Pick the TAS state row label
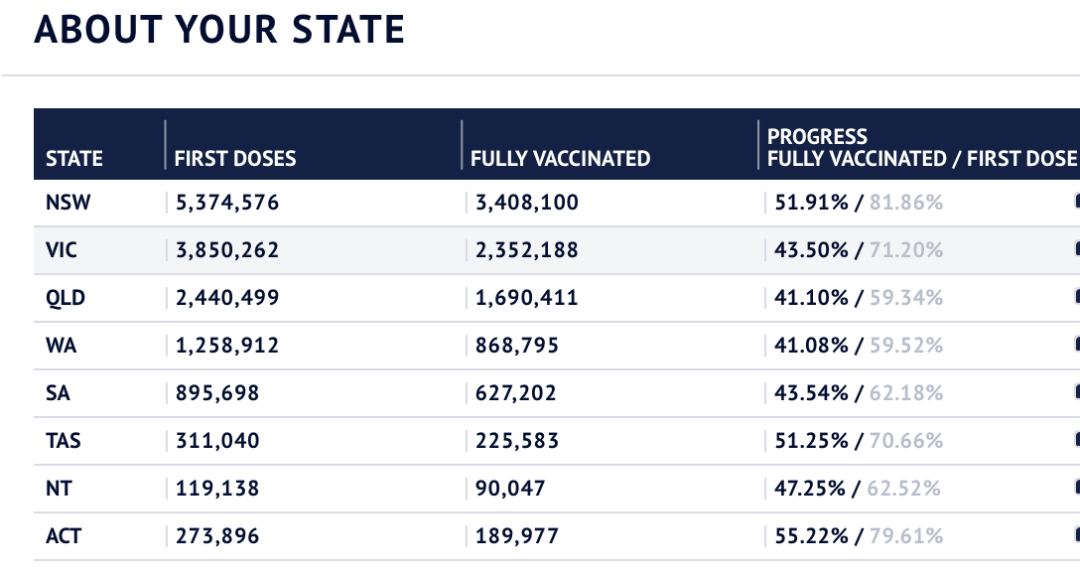 [63, 441]
